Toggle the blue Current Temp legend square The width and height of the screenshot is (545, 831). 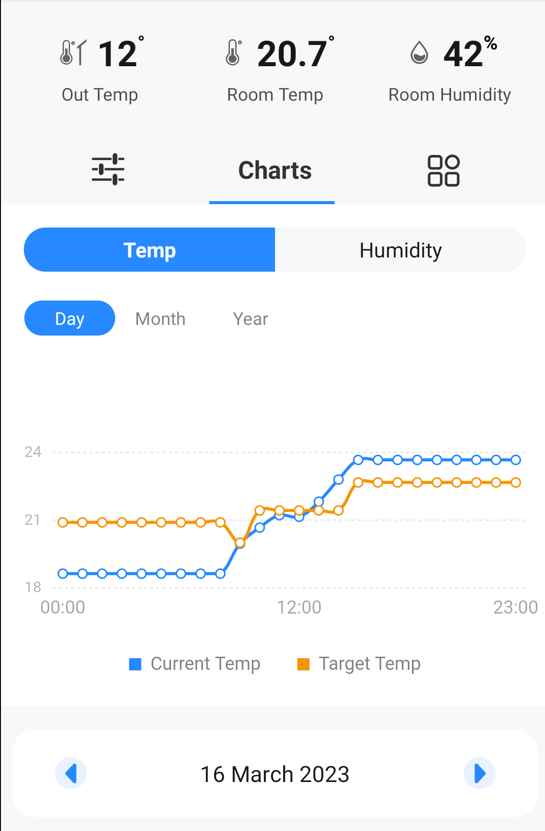click(135, 664)
